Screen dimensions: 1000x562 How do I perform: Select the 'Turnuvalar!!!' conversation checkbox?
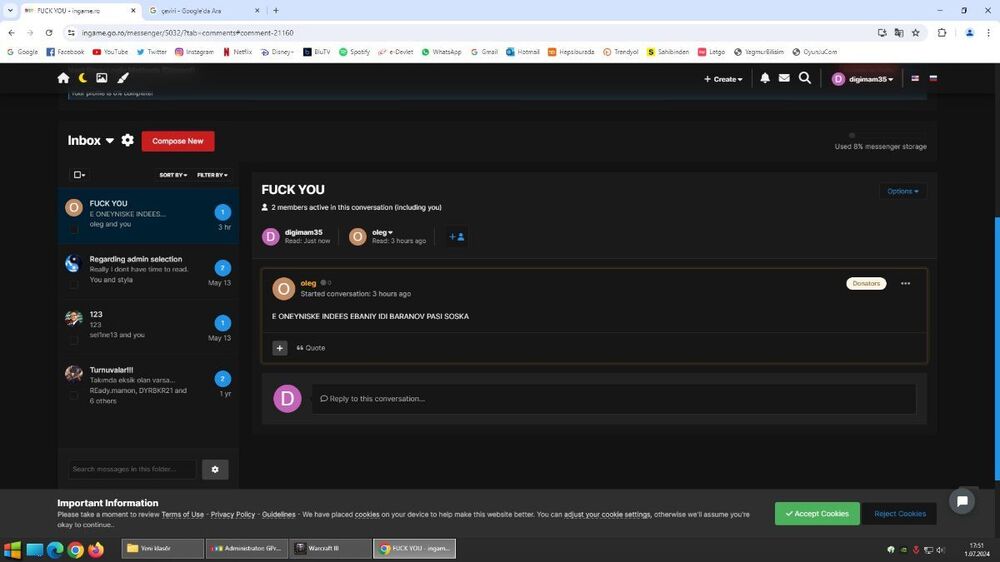click(x=74, y=395)
